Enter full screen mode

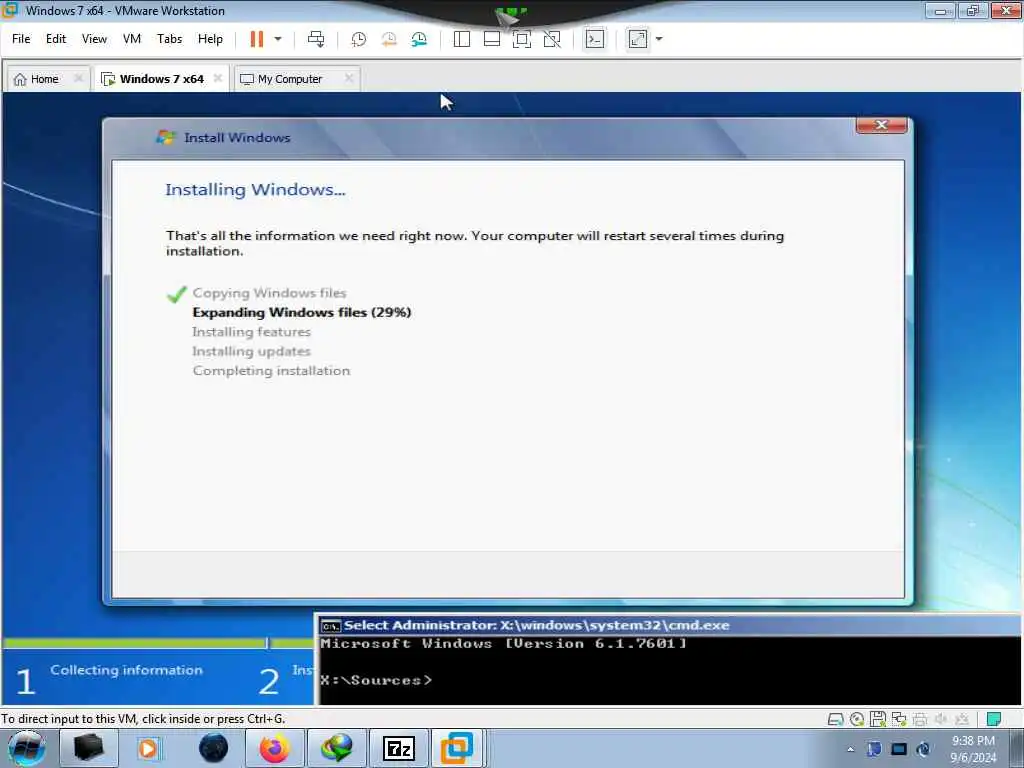pyautogui.click(x=522, y=39)
